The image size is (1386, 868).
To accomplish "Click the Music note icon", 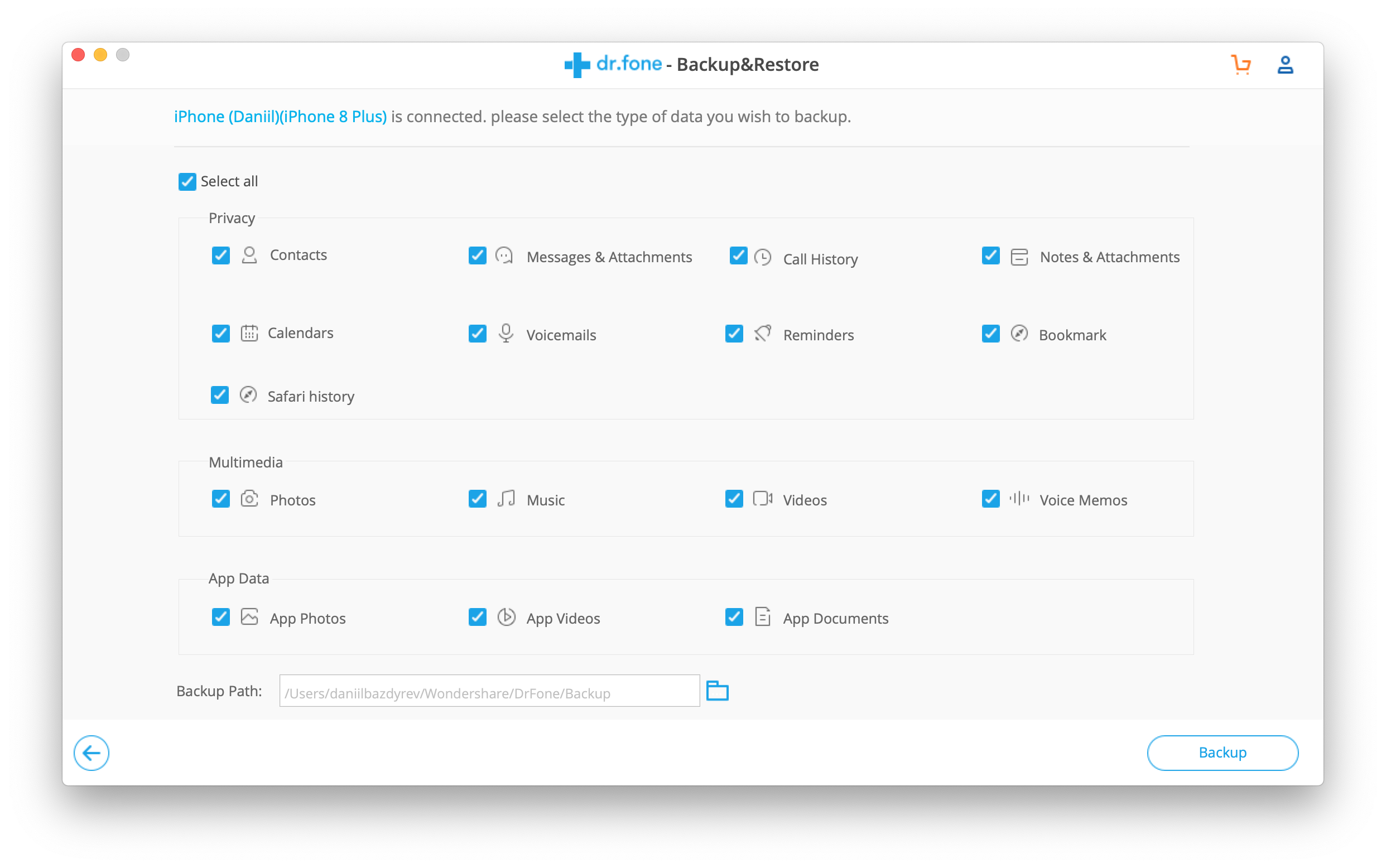I will pos(506,498).
